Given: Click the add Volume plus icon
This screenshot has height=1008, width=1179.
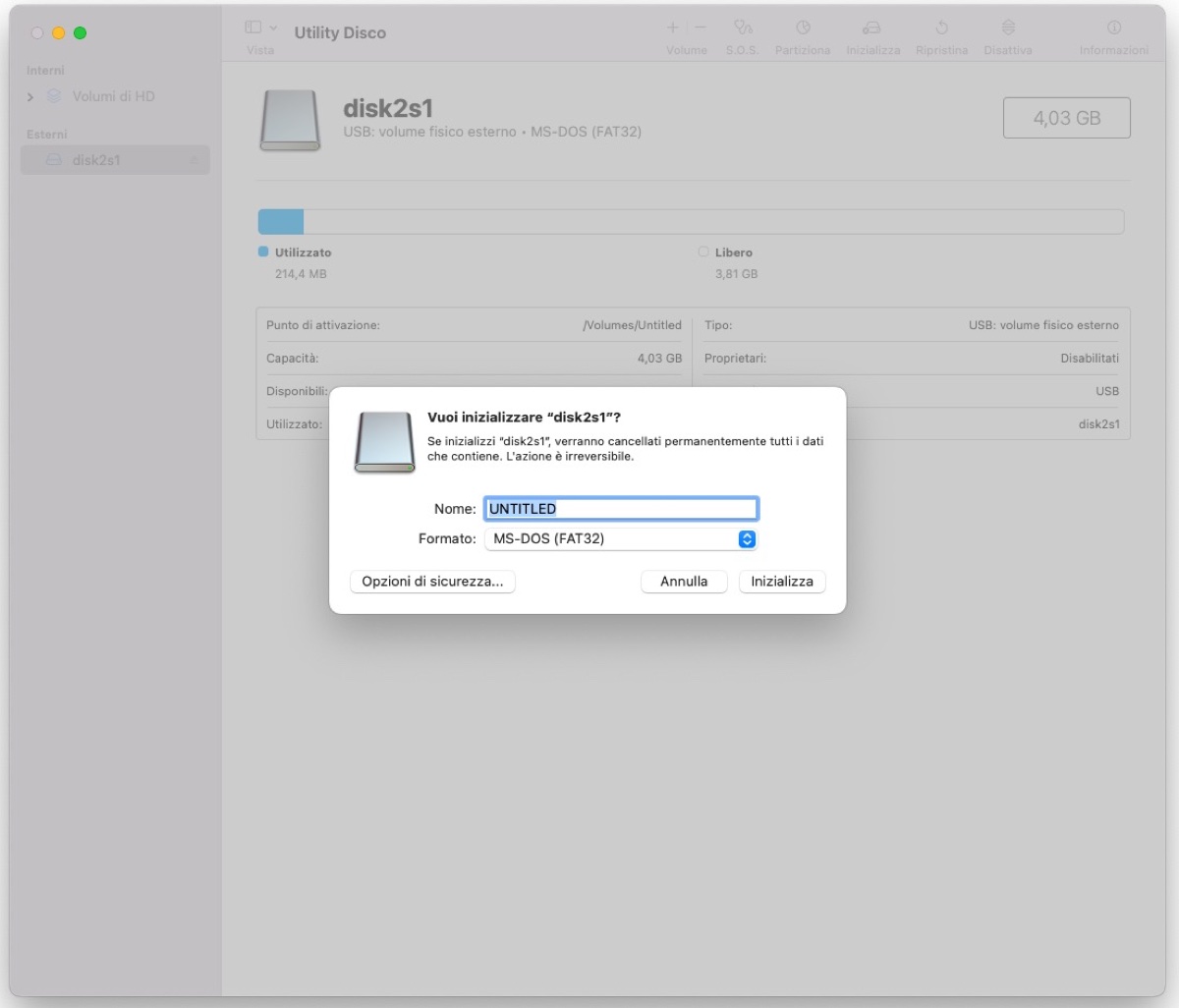Looking at the screenshot, I should (673, 28).
